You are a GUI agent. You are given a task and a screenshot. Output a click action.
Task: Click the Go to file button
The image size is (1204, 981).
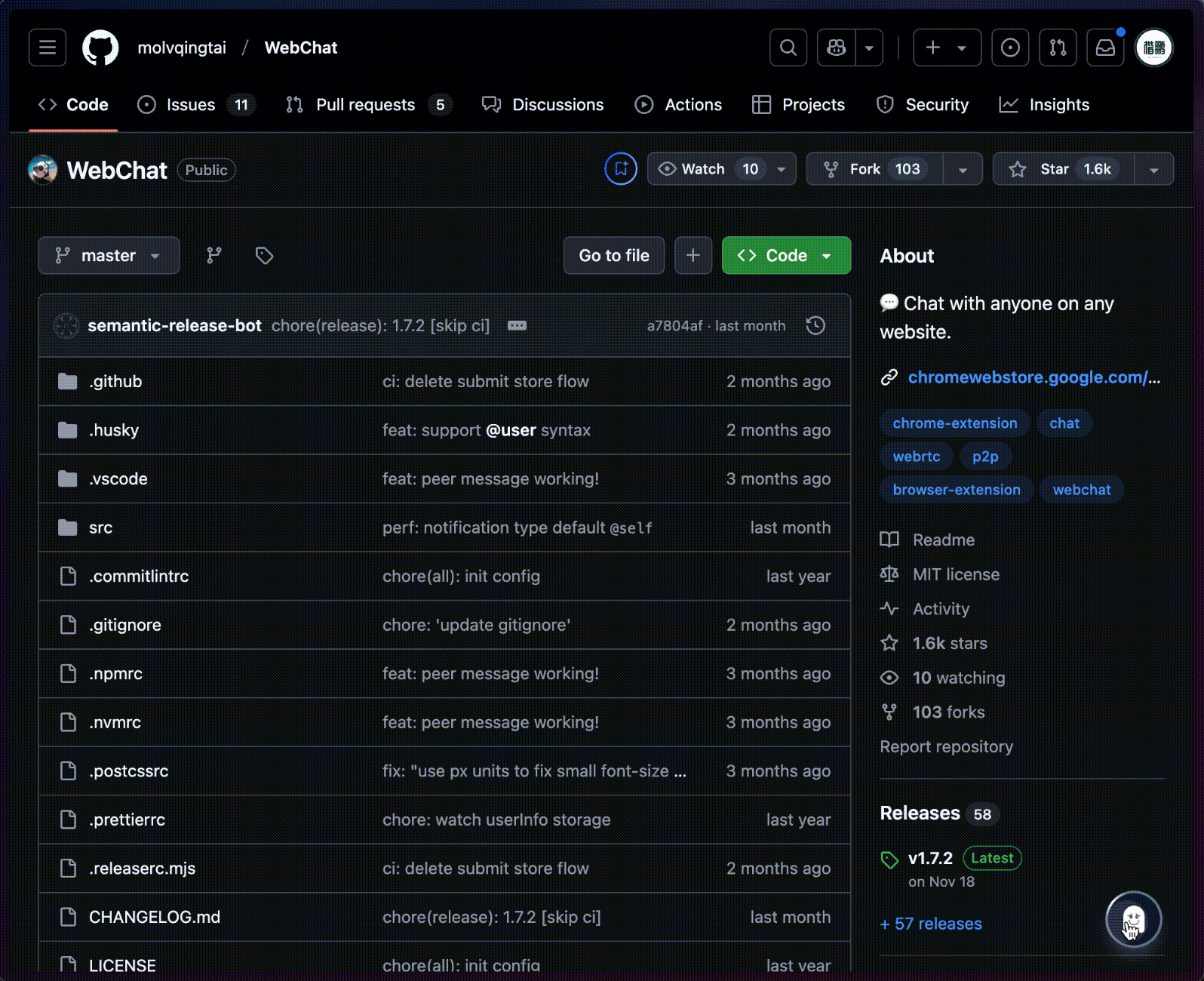[x=614, y=256]
